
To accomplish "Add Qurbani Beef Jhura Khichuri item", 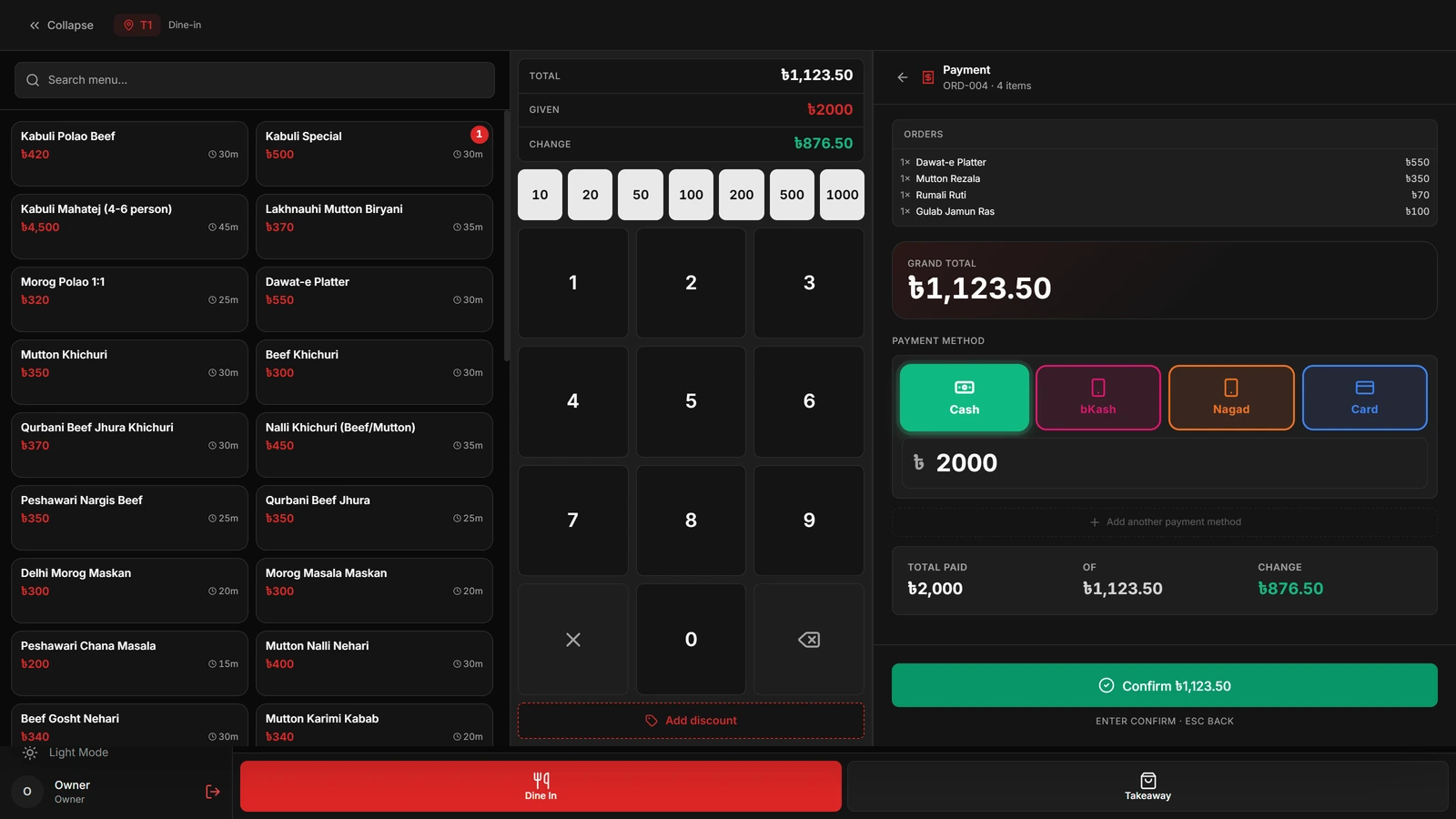I will point(129,445).
